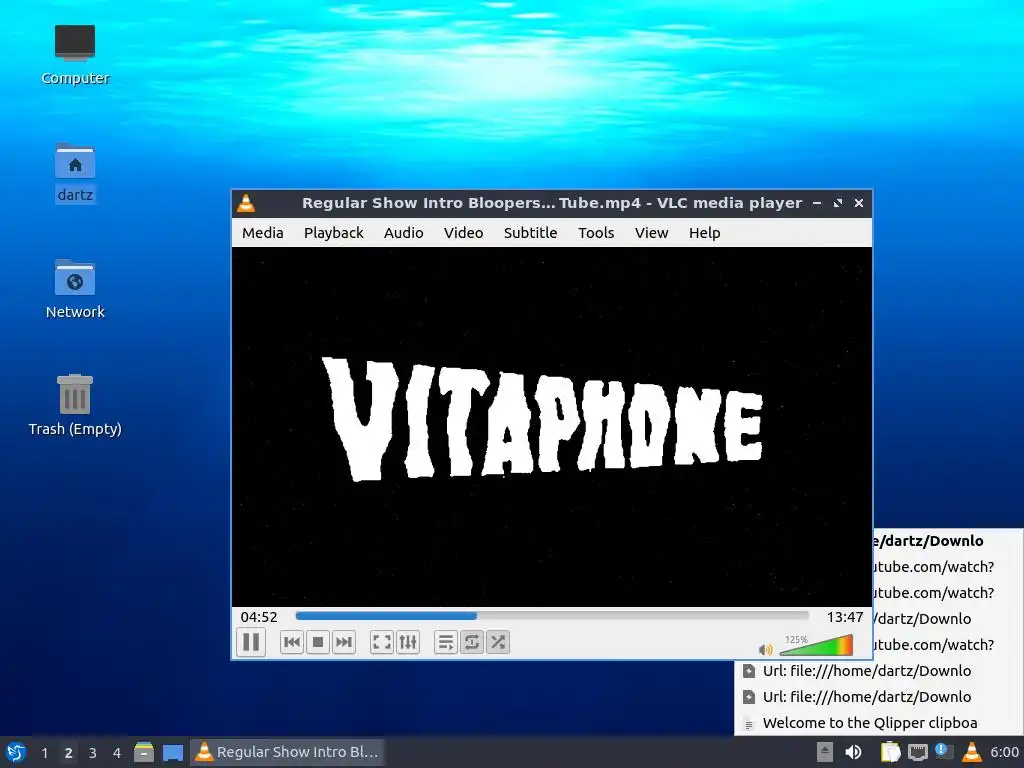Image resolution: width=1024 pixels, height=768 pixels.
Task: Click the VLC cone tray icon
Action: tap(971, 752)
